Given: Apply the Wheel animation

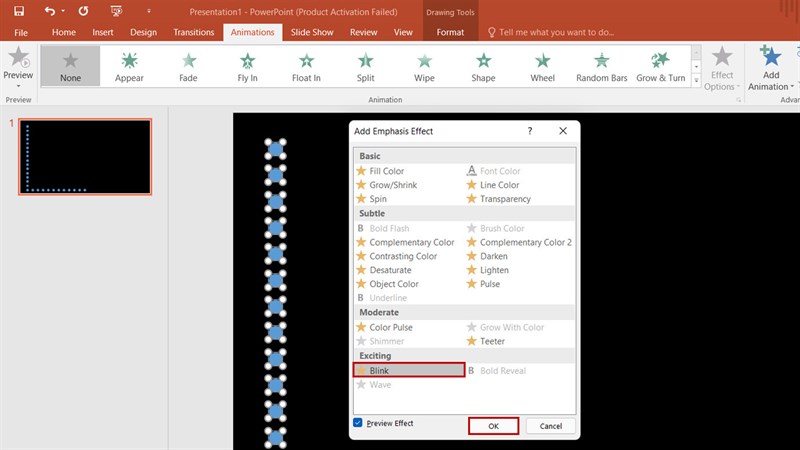Looking at the screenshot, I should (x=542, y=66).
